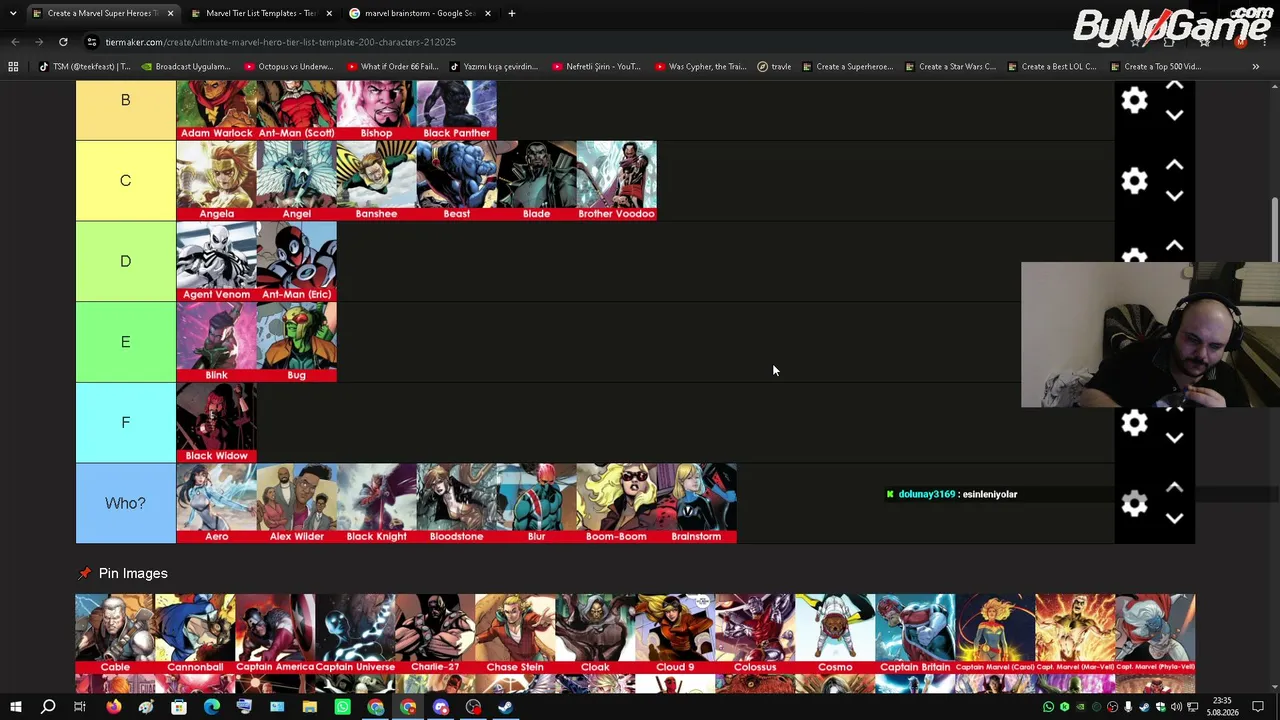Go back to previous page

pyautogui.click(x=15, y=42)
